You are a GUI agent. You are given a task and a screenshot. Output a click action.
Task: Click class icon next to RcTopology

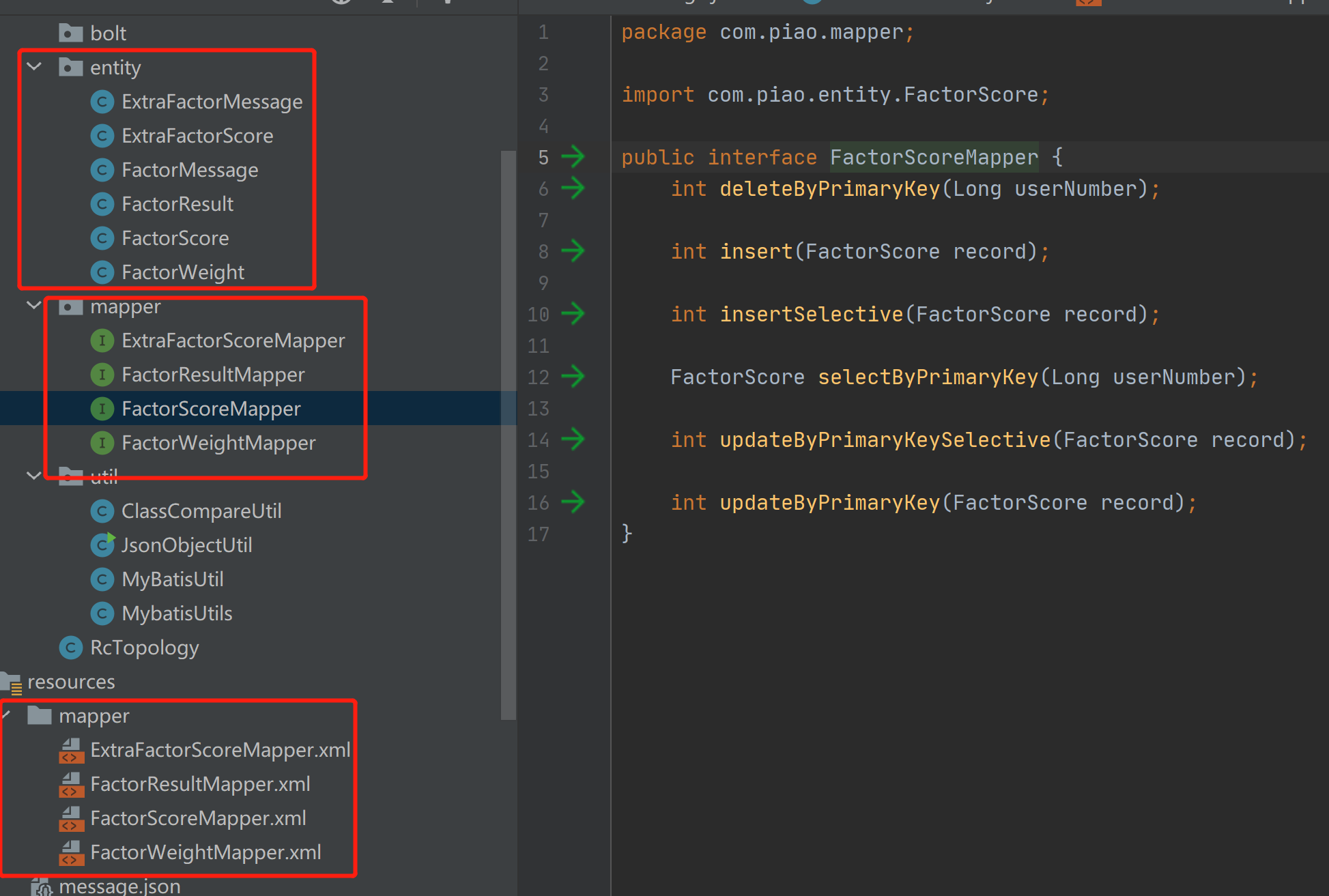(71, 648)
